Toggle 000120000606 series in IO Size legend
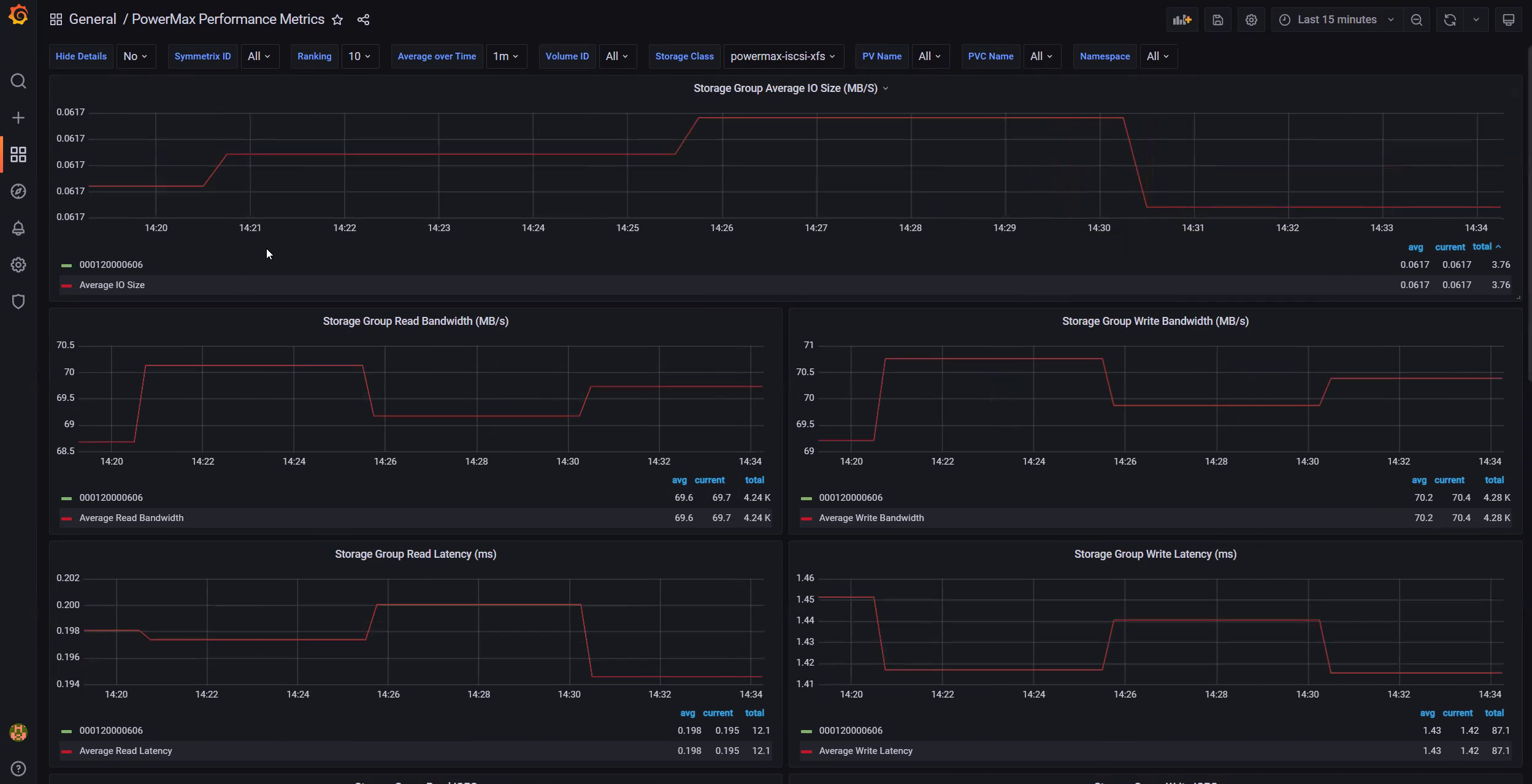Image resolution: width=1532 pixels, height=784 pixels. tap(111, 265)
